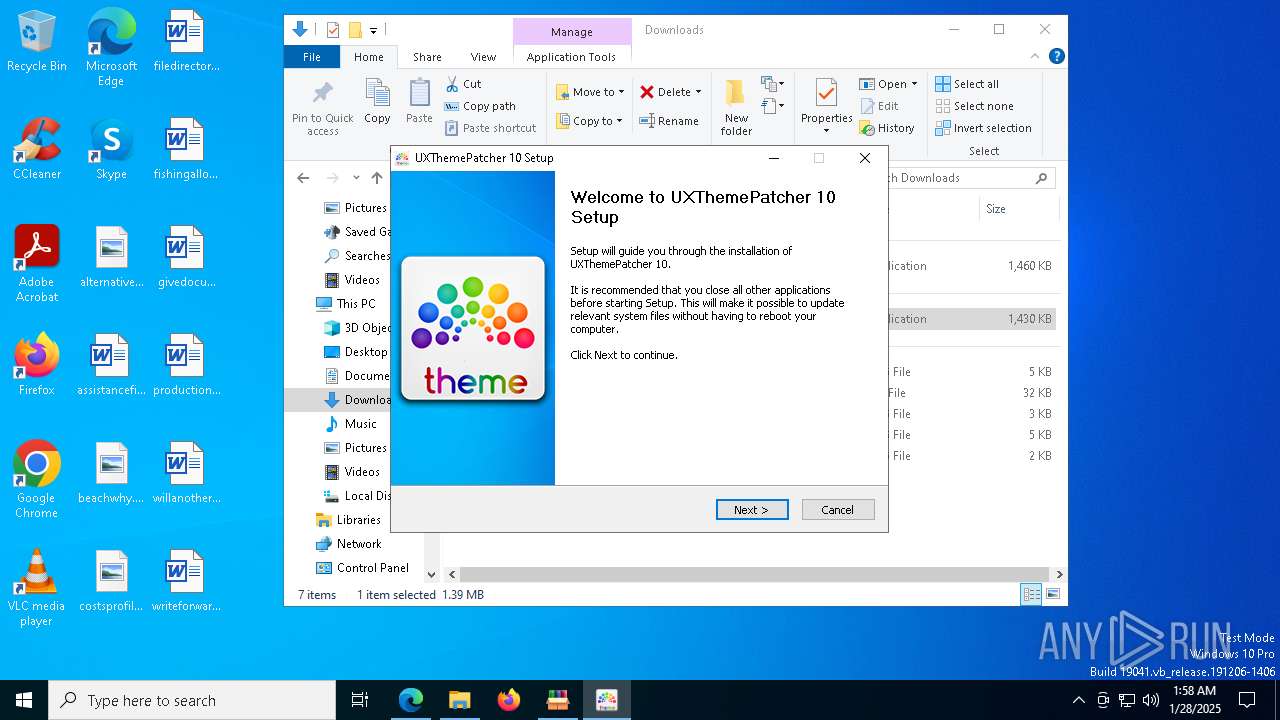This screenshot has height=720, width=1280.
Task: Open Music in navigation tree
Action: pyautogui.click(x=361, y=424)
